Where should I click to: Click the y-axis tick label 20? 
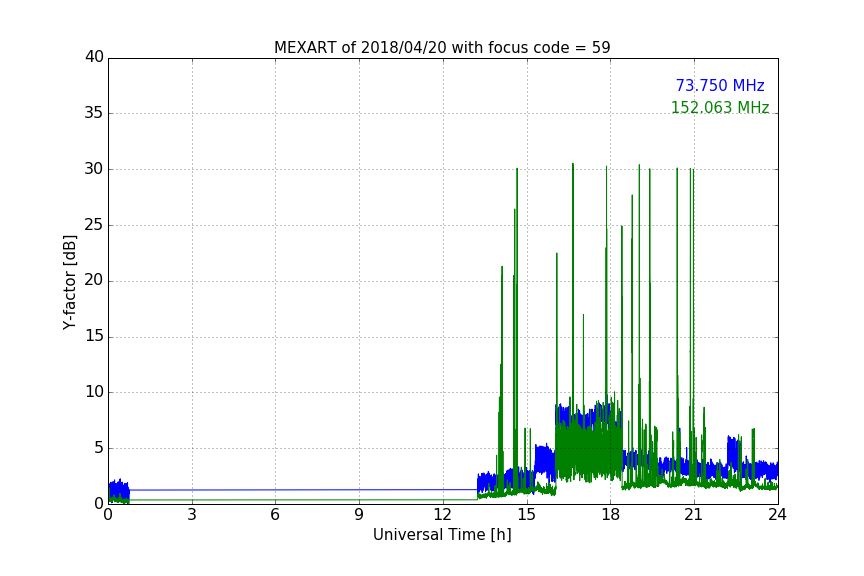click(94, 280)
